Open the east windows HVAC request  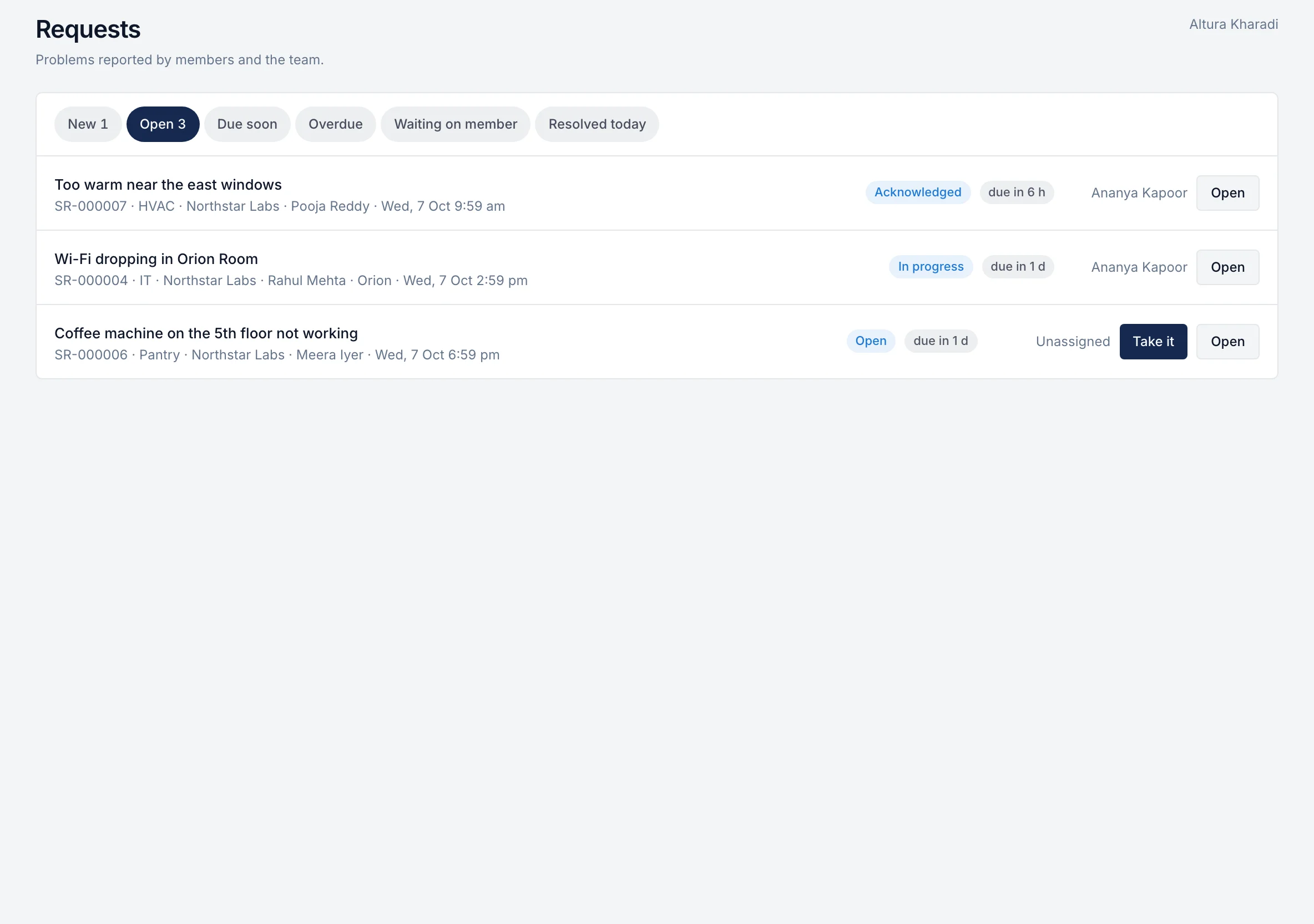(1227, 193)
